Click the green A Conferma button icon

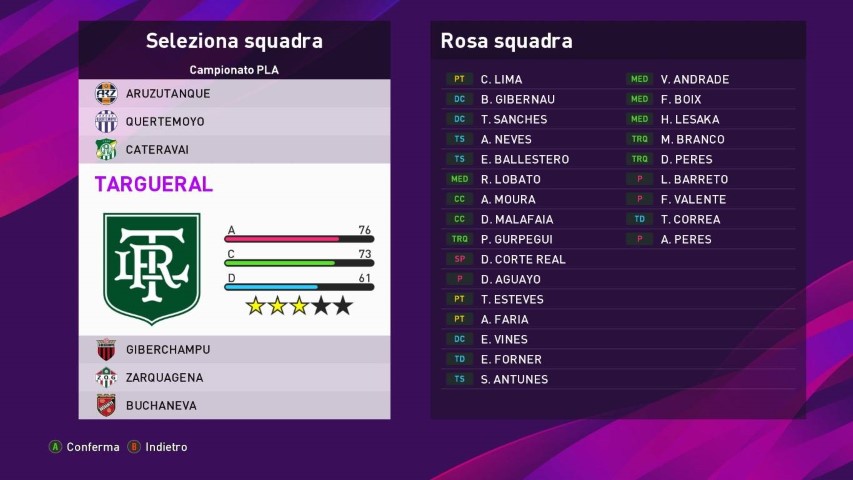55,447
